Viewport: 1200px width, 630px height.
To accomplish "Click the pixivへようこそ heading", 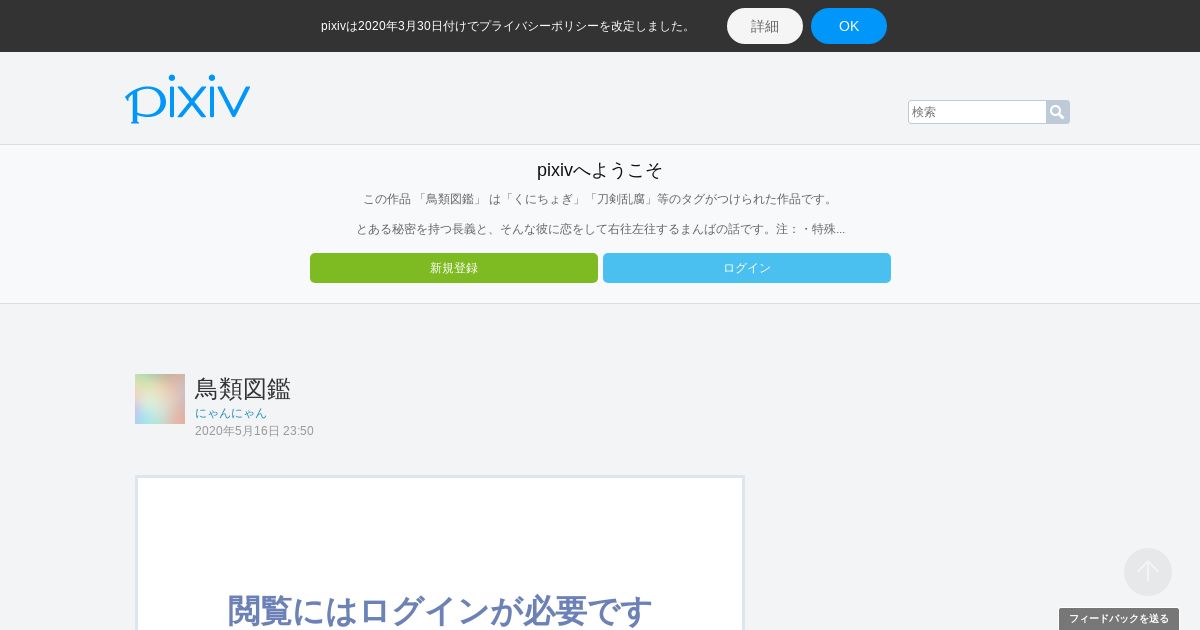I will coord(600,170).
